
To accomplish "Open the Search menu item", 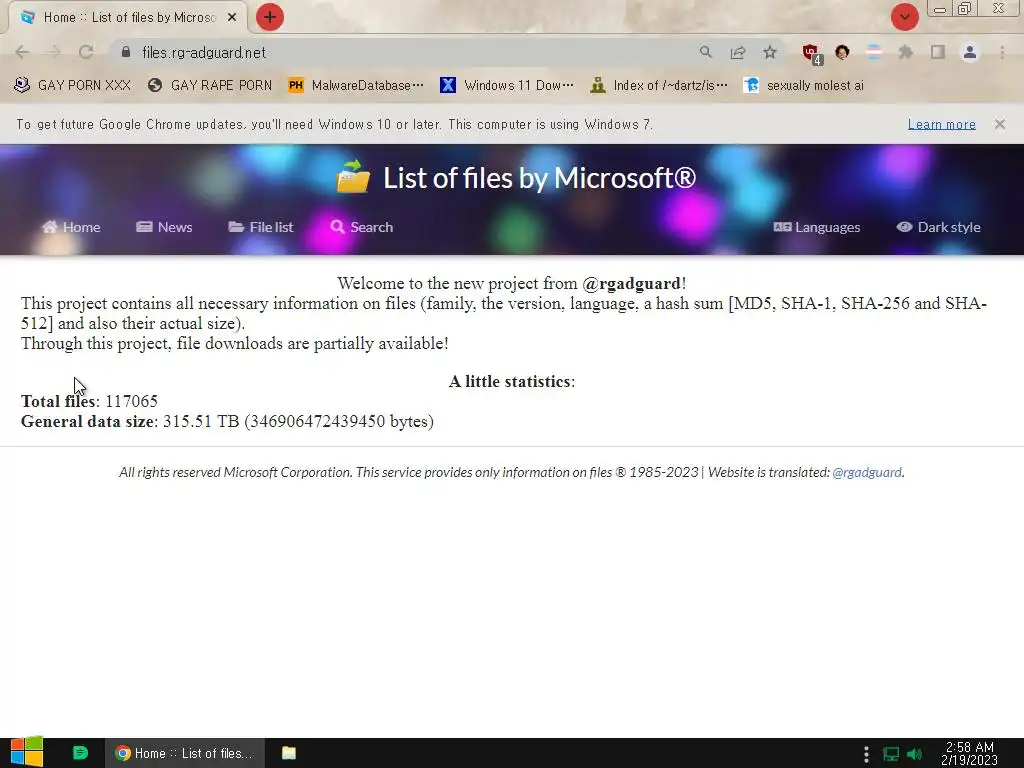I will click(362, 227).
